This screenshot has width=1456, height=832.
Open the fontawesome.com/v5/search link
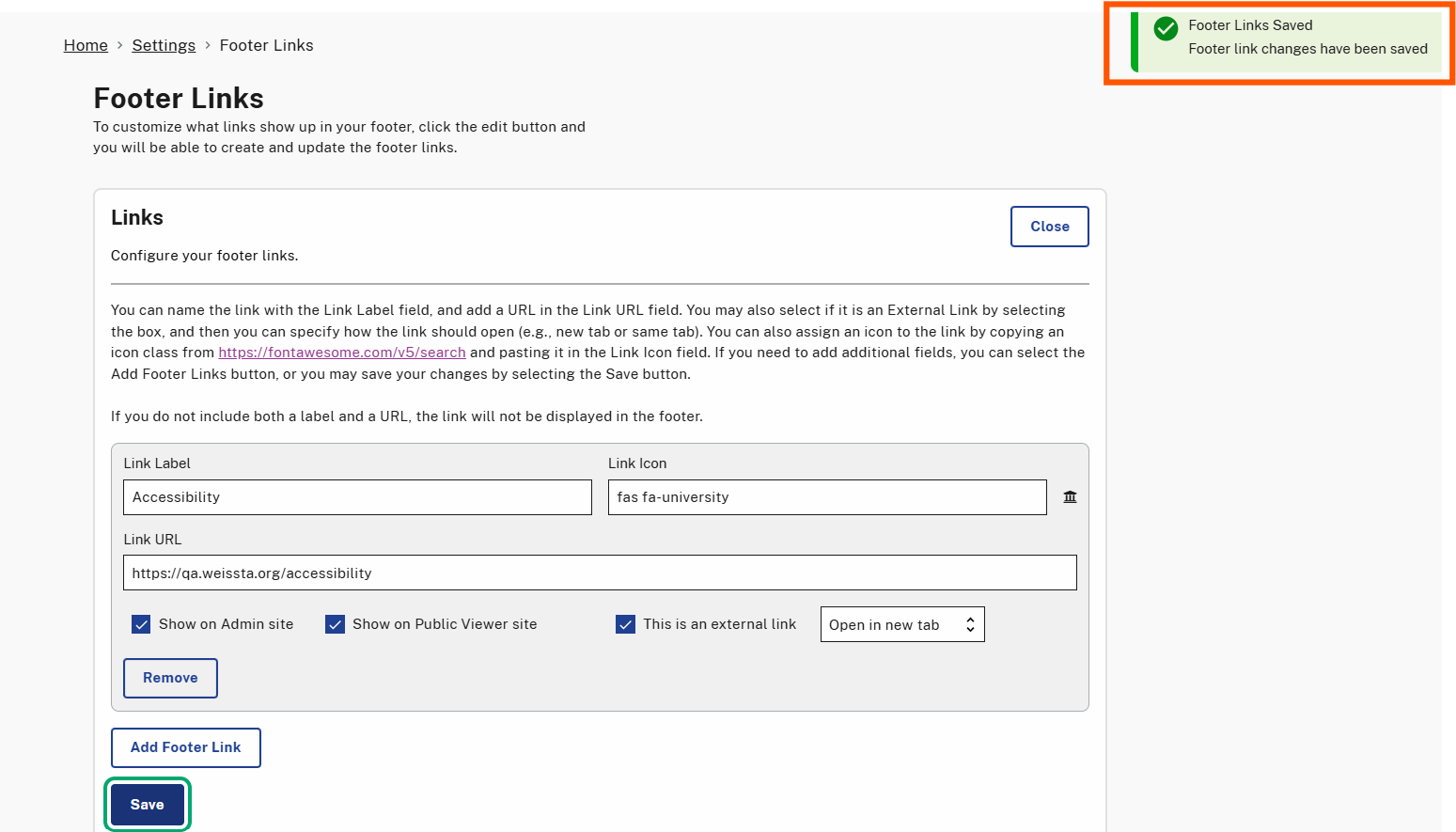(341, 352)
